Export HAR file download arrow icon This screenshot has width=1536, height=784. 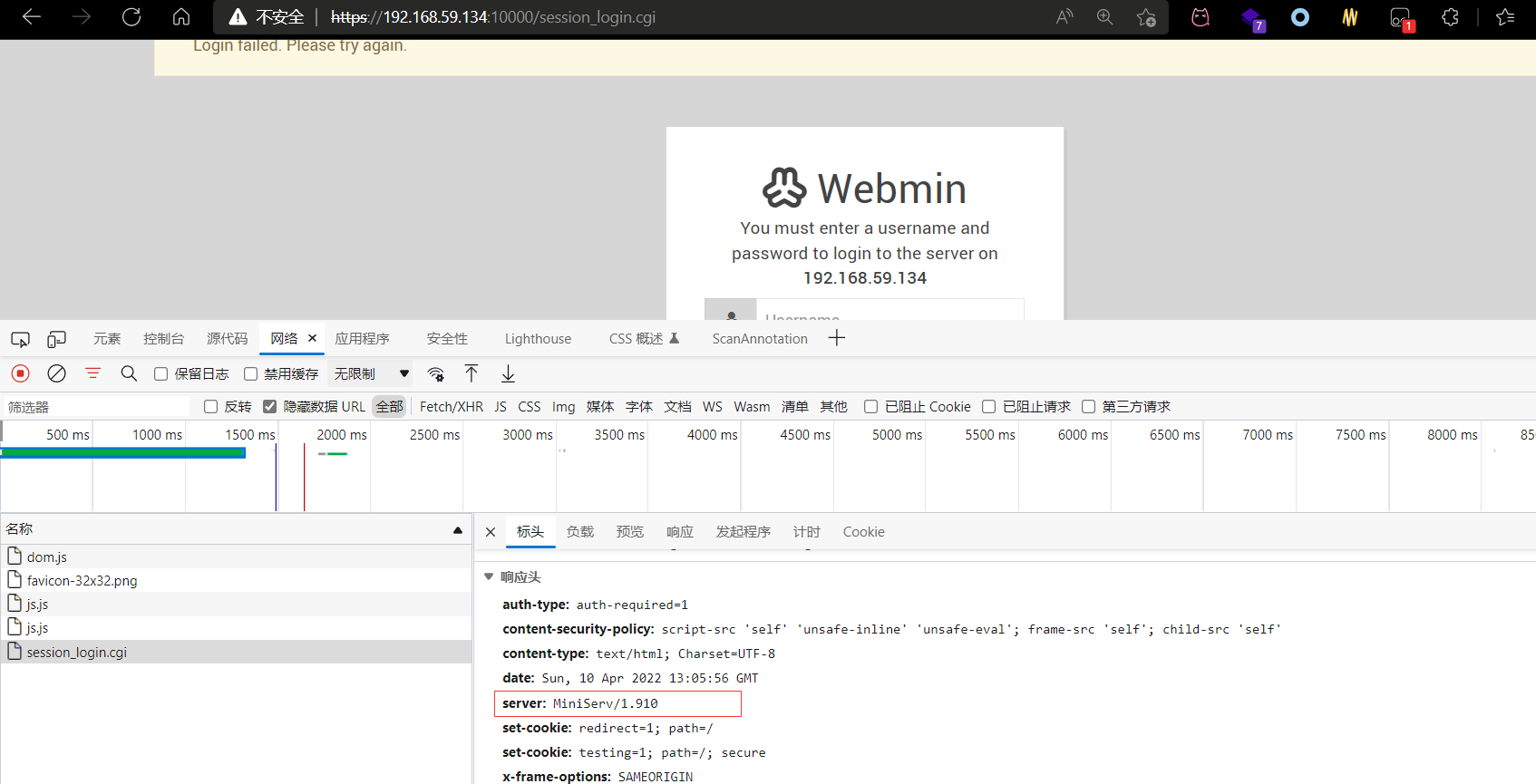(x=508, y=373)
